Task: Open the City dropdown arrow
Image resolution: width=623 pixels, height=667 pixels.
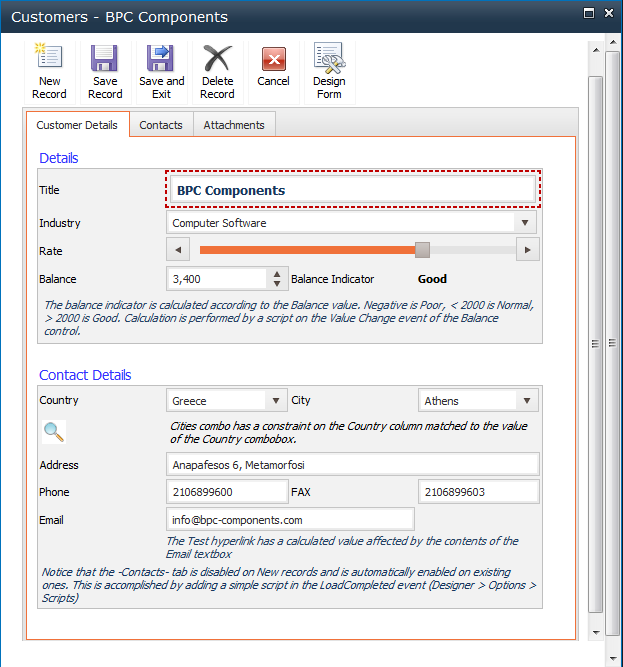Action: (x=527, y=400)
